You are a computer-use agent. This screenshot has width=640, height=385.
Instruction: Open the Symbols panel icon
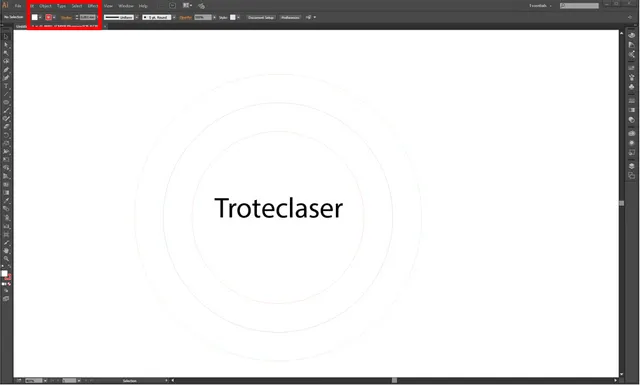631,87
